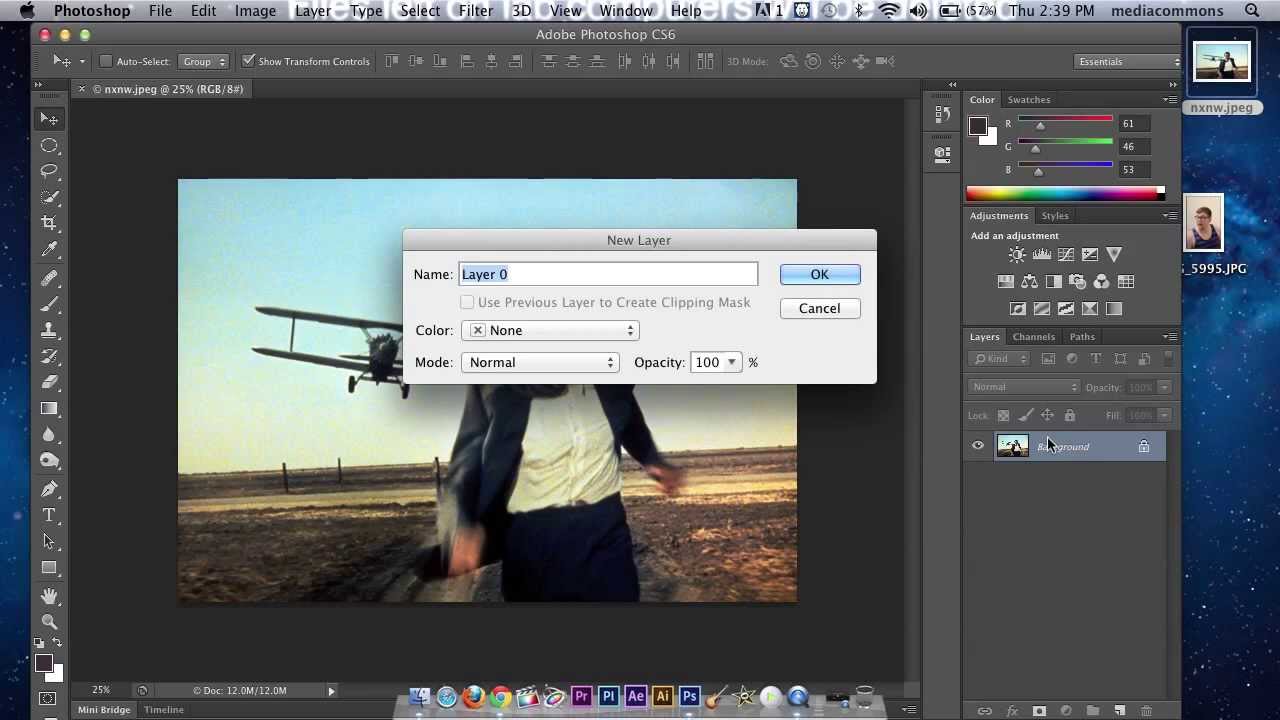1280x720 pixels.
Task: Open the Essentials workspace dropdown
Action: [1128, 61]
